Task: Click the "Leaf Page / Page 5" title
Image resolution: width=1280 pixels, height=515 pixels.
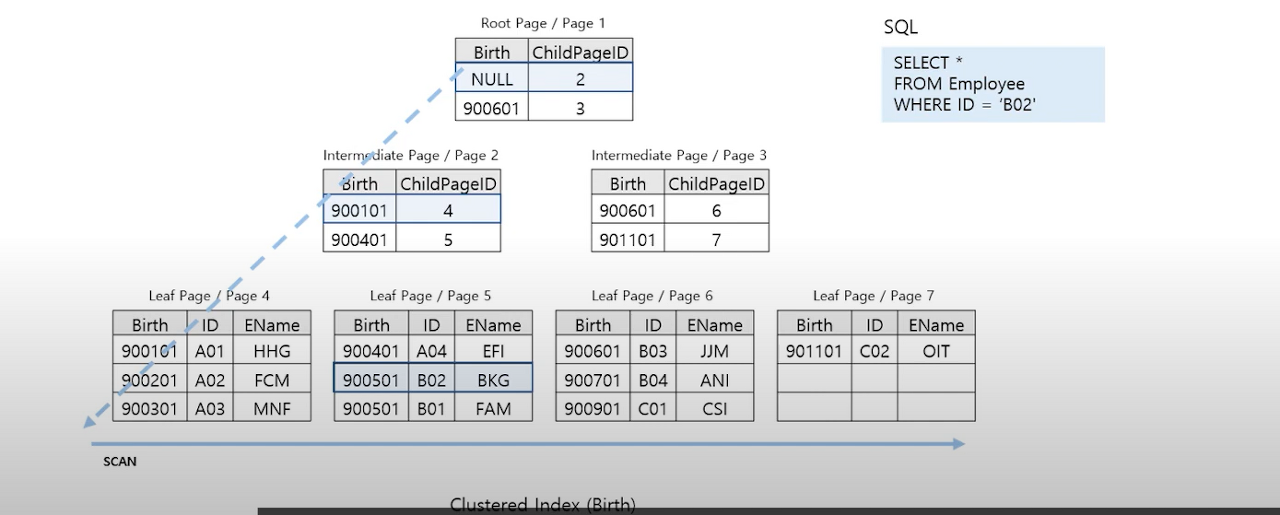Action: (430, 295)
